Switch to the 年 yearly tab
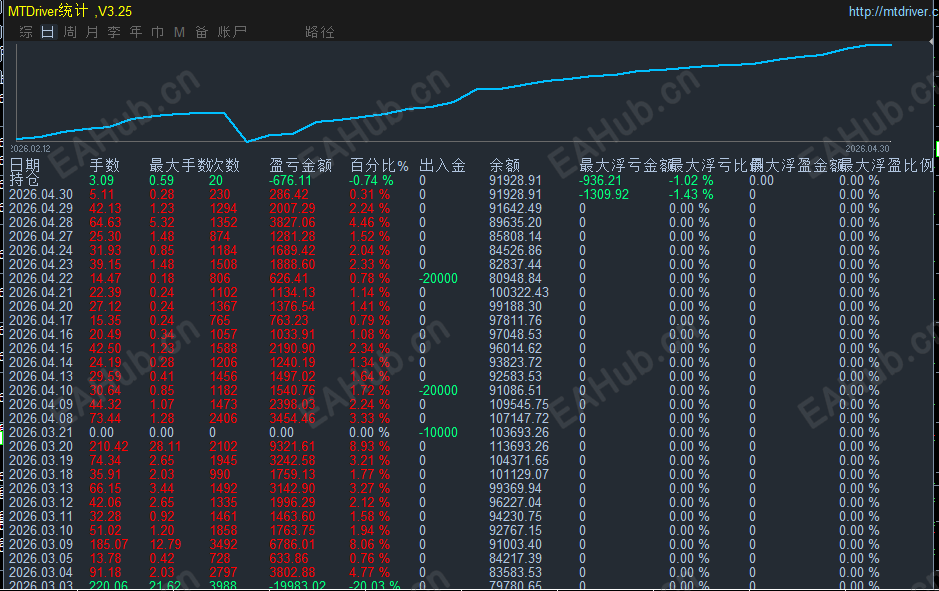939x591 pixels. pos(136,32)
